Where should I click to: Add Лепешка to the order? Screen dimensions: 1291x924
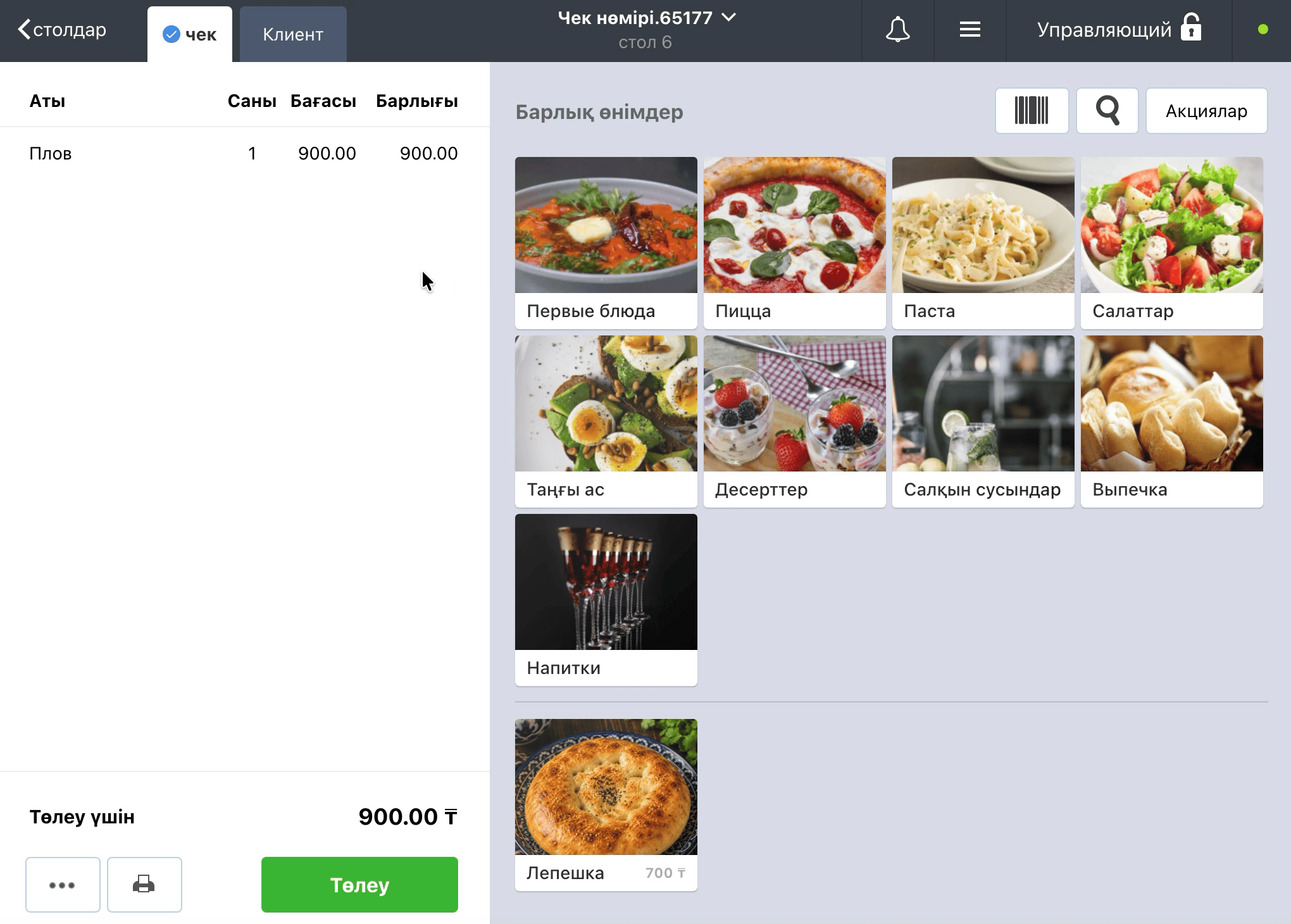606,804
